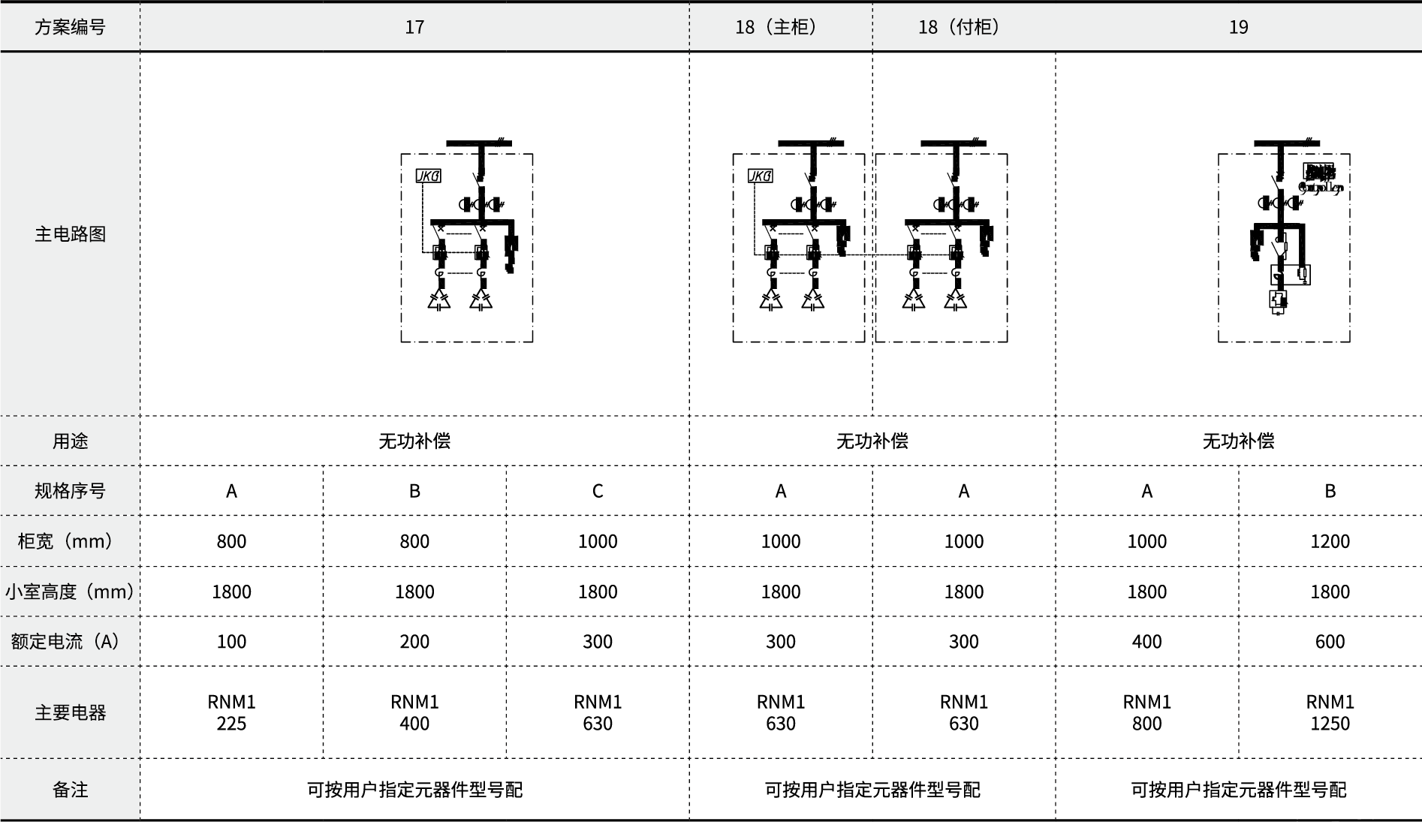The width and height of the screenshot is (1422, 840).
Task: Click rated current 600 in scheme 19
Action: (1330, 642)
